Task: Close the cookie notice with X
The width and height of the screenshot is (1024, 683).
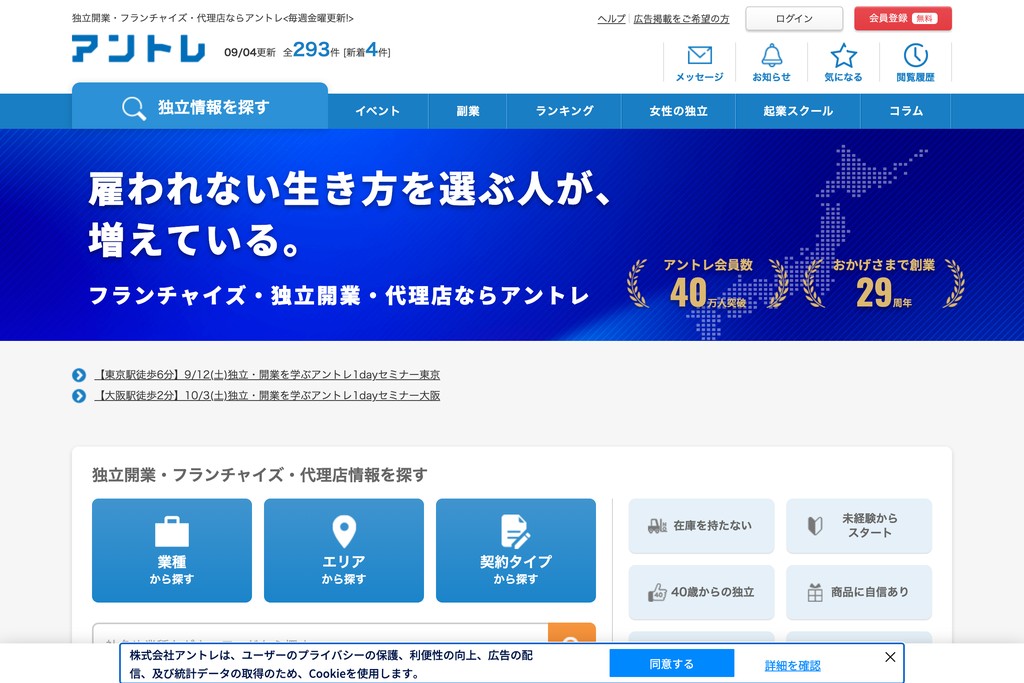Action: (x=890, y=657)
